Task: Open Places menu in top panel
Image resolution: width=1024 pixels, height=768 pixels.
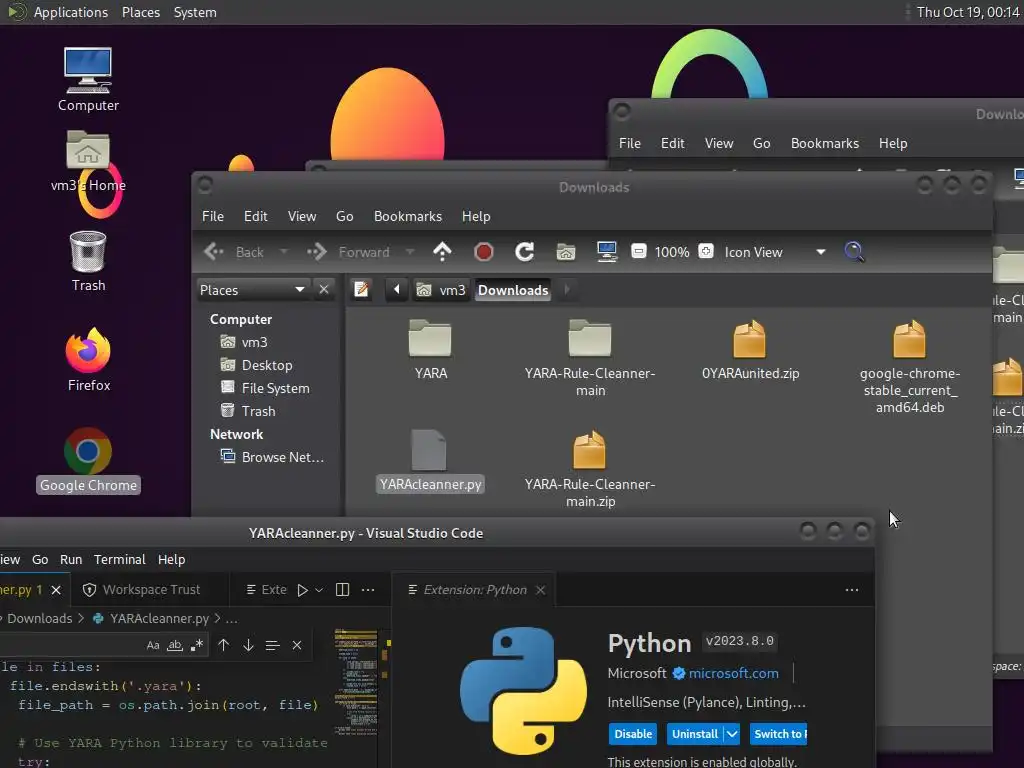Action: click(x=140, y=12)
